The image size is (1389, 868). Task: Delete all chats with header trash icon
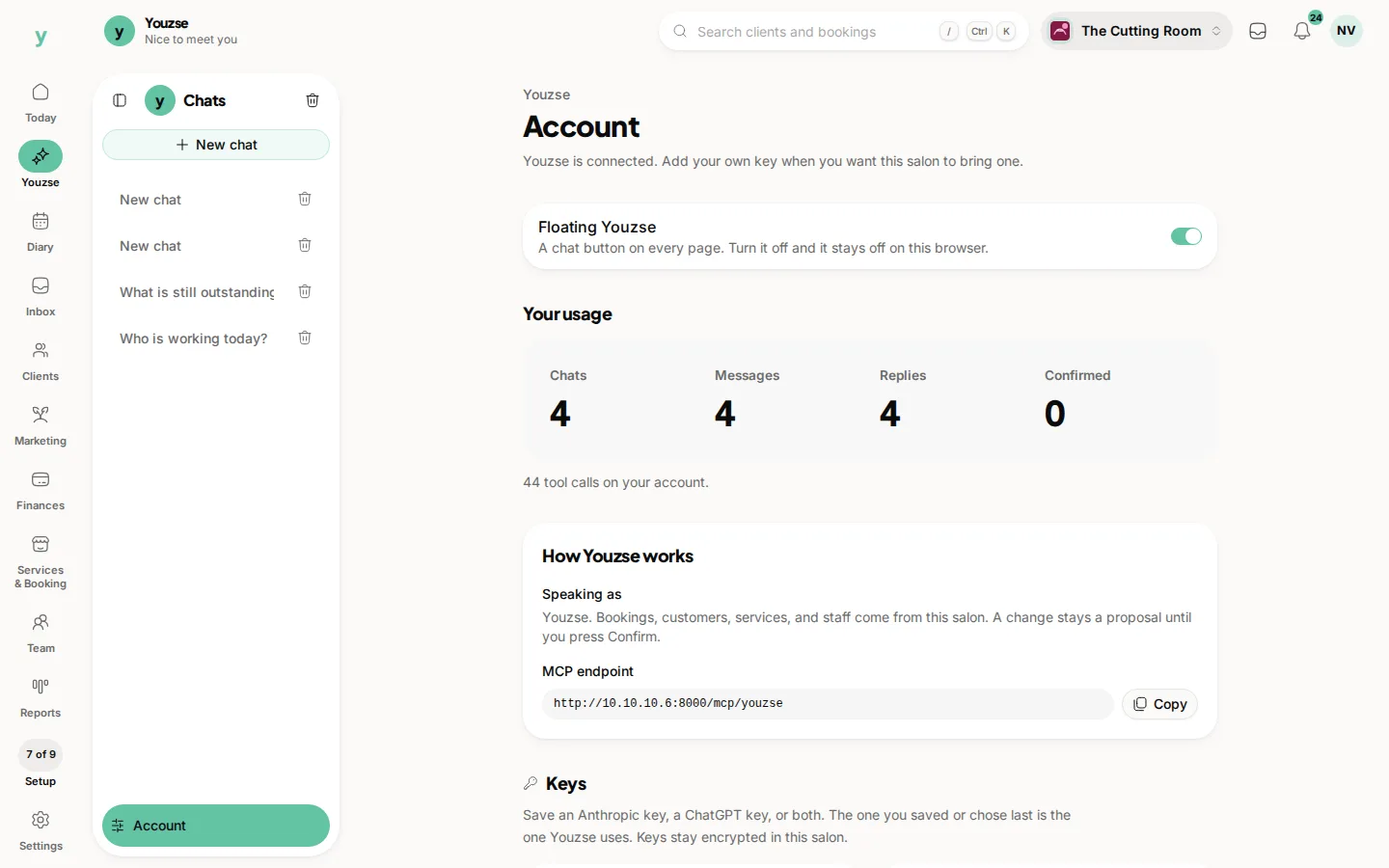click(x=313, y=100)
